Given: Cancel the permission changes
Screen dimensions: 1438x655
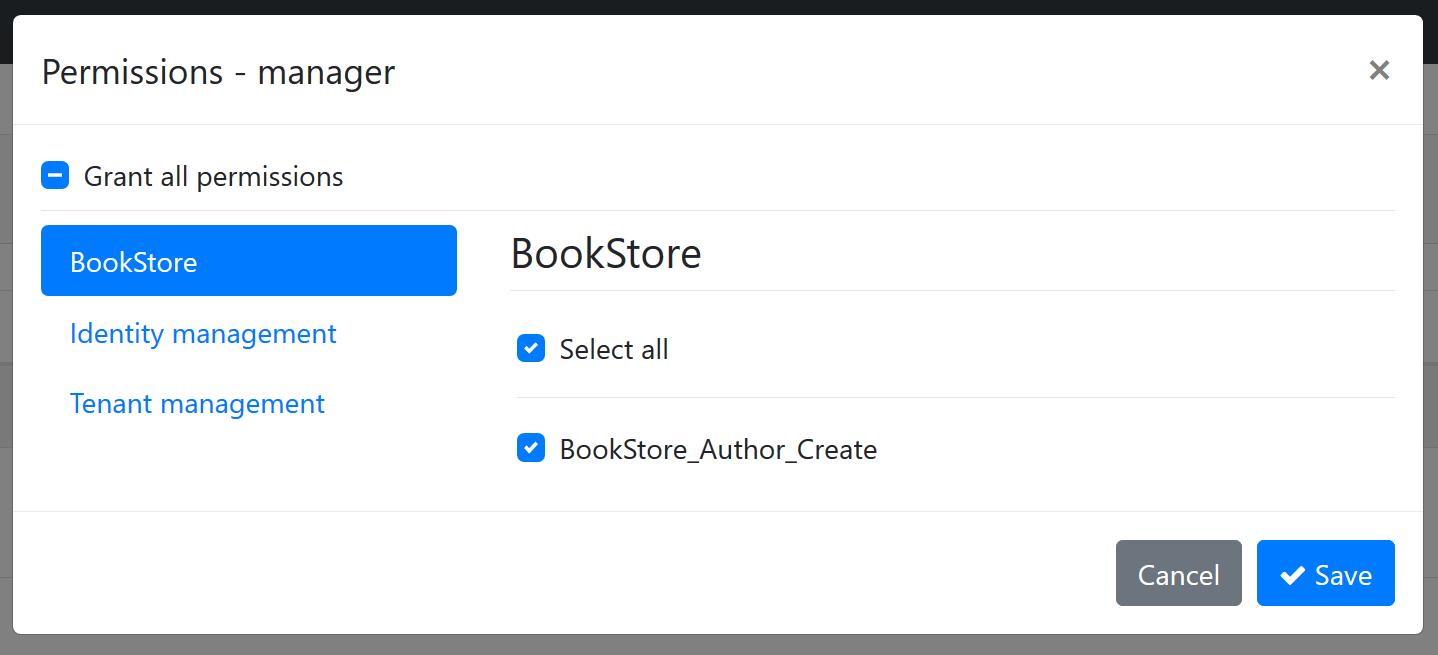Looking at the screenshot, I should pos(1178,573).
